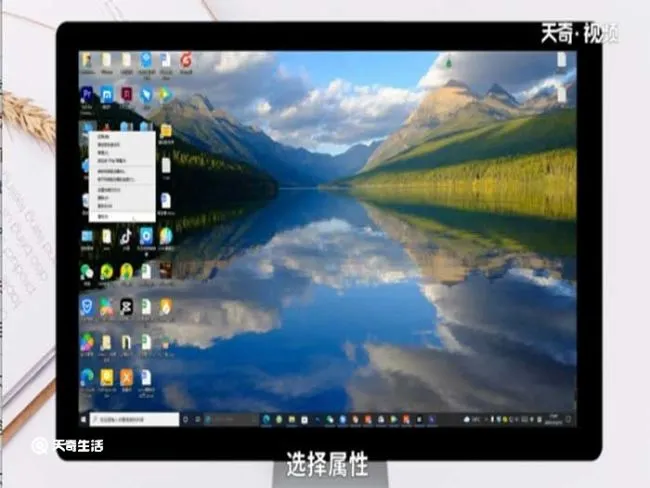The height and width of the screenshot is (488, 650).
Task: Open Microsoft Edge desktop shortcut
Action: click(87, 377)
